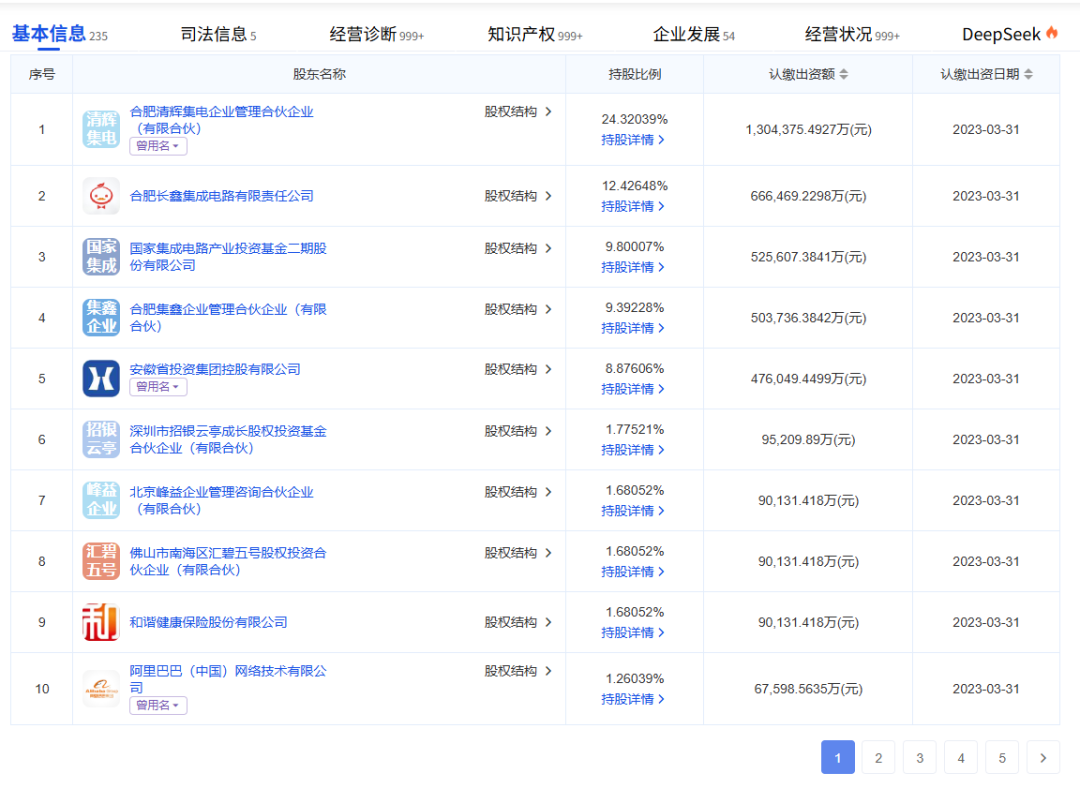View 持股详情 for 1.77521% shareholder
The image size is (1080, 788).
[633, 450]
